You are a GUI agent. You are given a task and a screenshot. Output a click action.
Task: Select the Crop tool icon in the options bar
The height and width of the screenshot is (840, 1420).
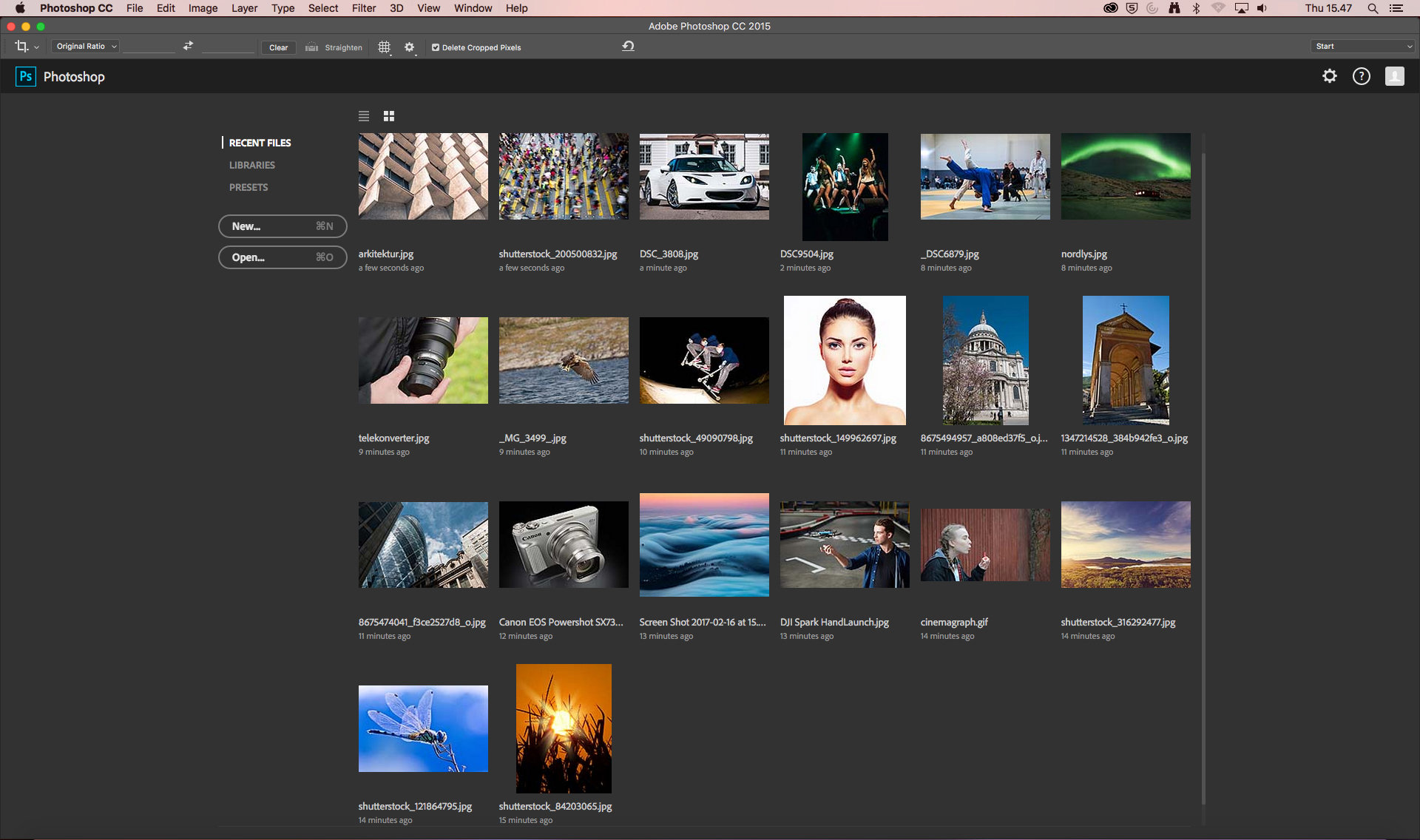tap(20, 46)
